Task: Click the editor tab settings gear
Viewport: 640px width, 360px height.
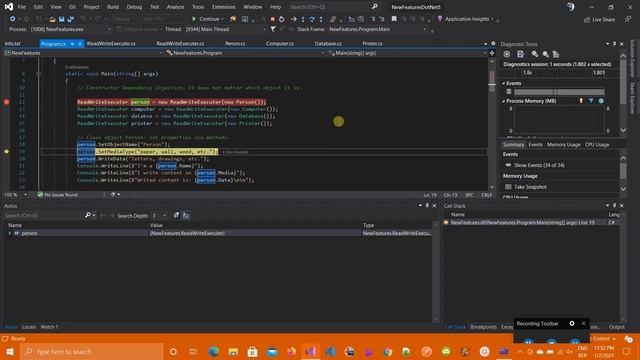Action: pos(493,43)
